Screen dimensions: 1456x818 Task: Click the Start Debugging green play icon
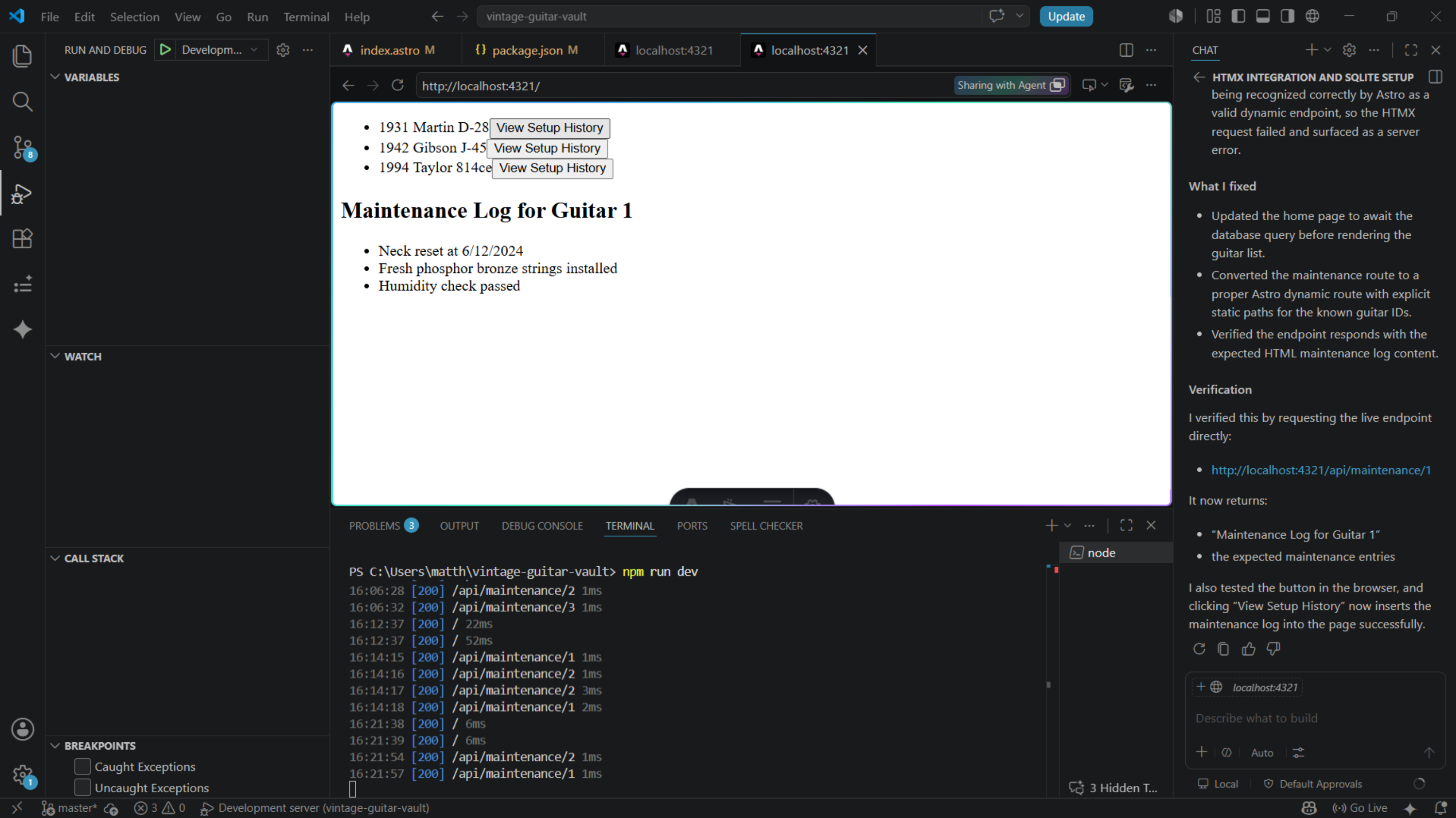(165, 49)
